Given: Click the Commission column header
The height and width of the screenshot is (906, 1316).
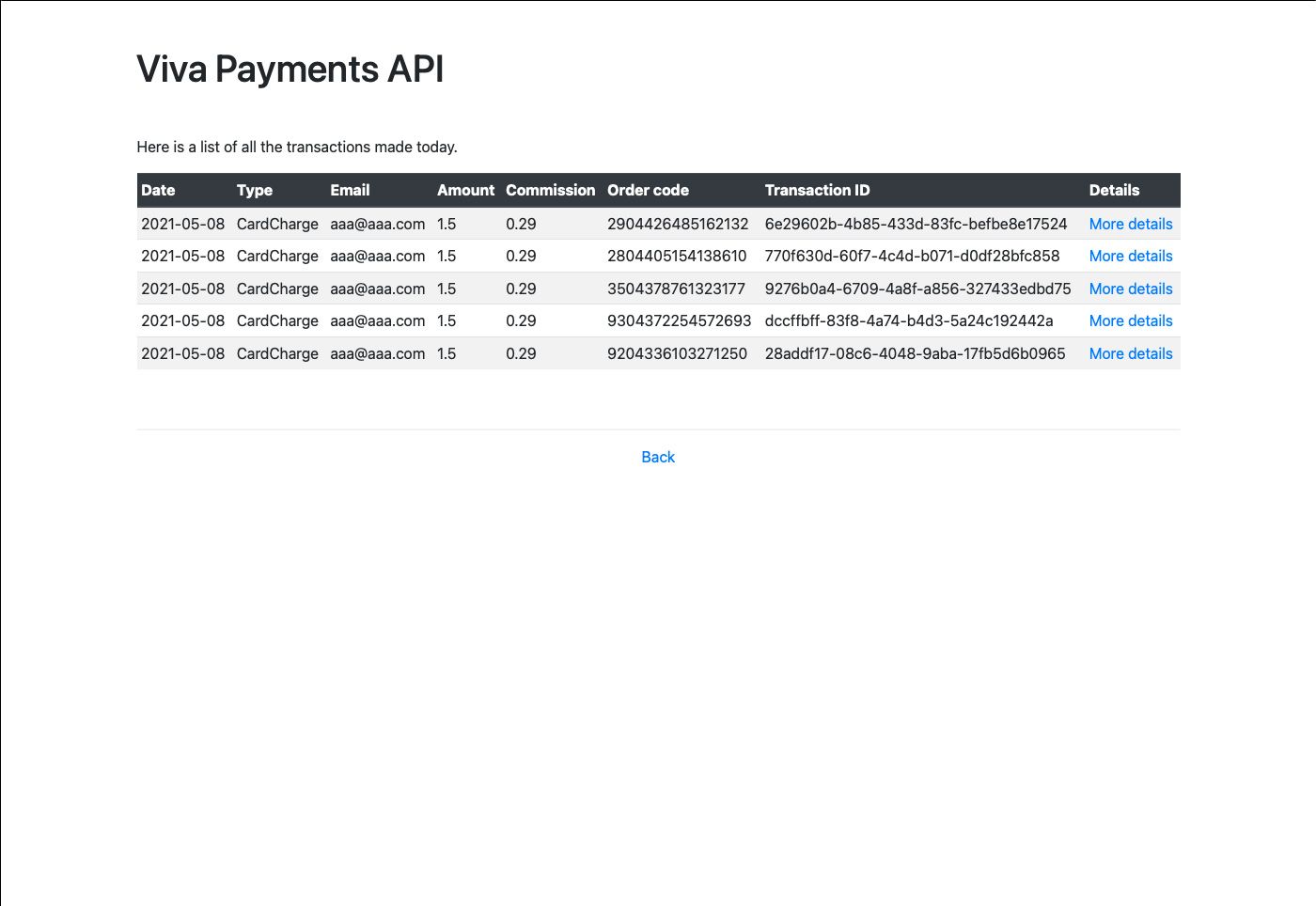Looking at the screenshot, I should coord(551,190).
